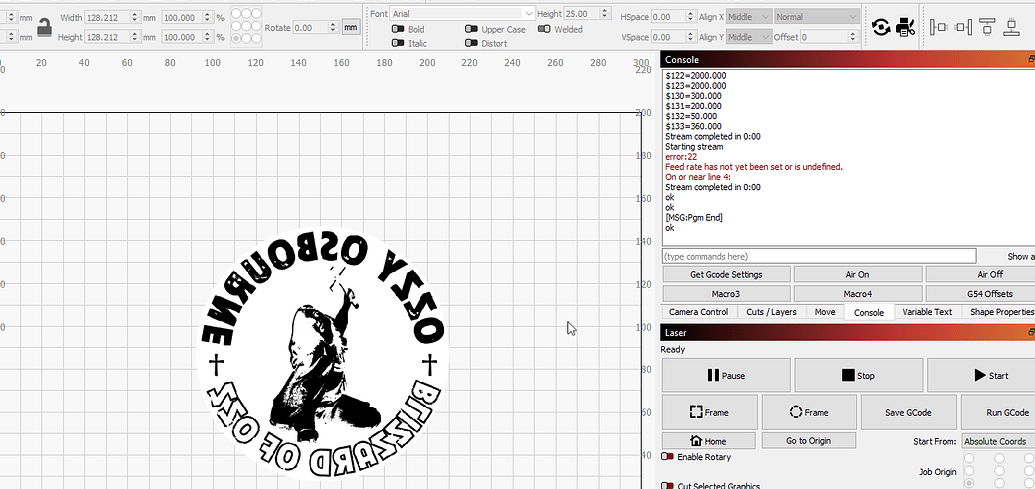Click the Save GCode button
Image resolution: width=1035 pixels, height=489 pixels.
[908, 412]
